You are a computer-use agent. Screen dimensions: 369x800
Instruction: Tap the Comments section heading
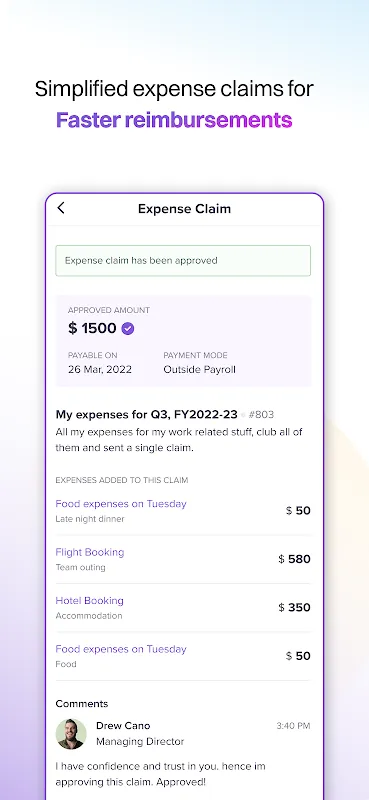point(82,704)
